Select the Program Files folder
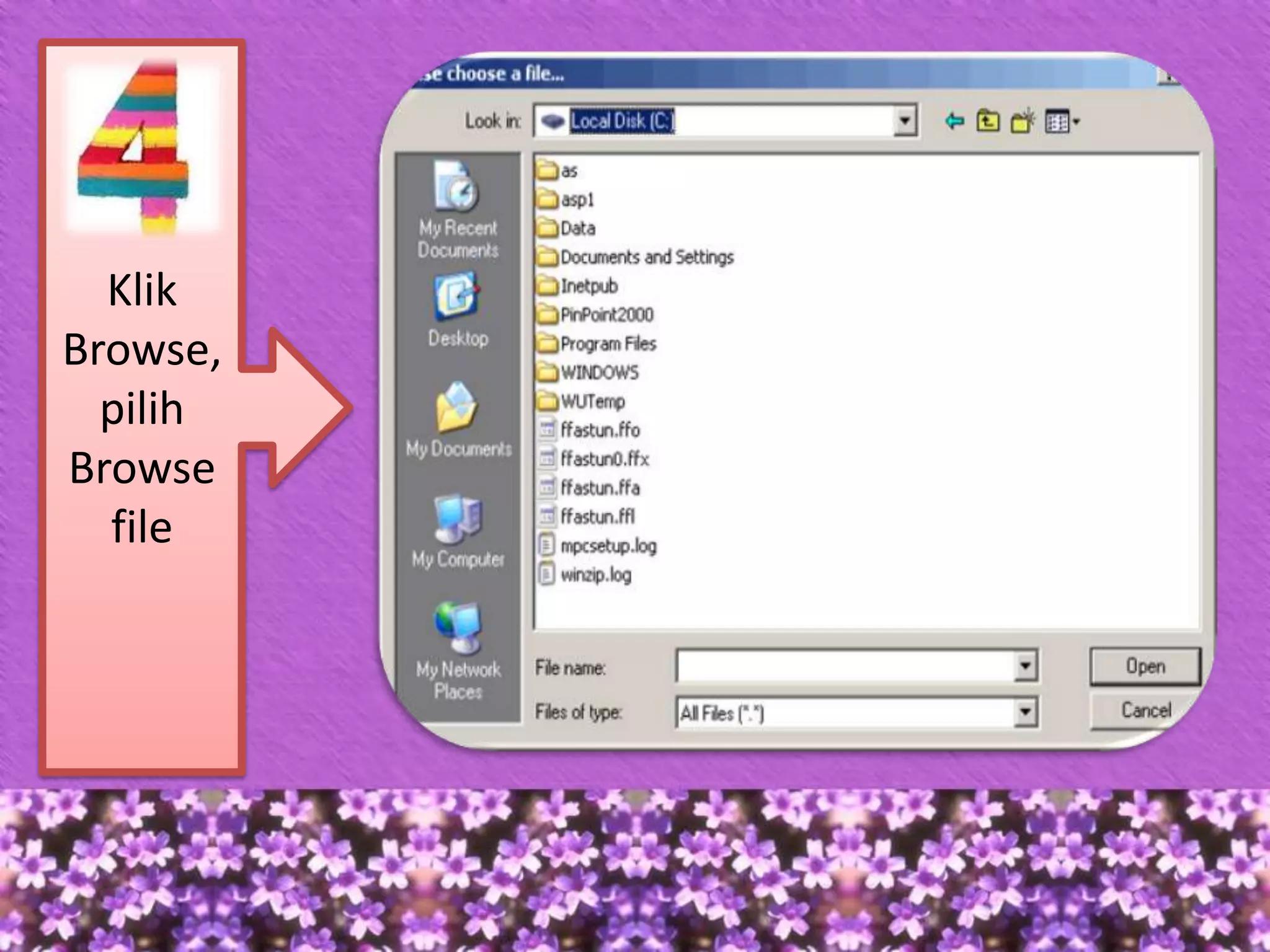This screenshot has width=1270, height=952. (596, 343)
